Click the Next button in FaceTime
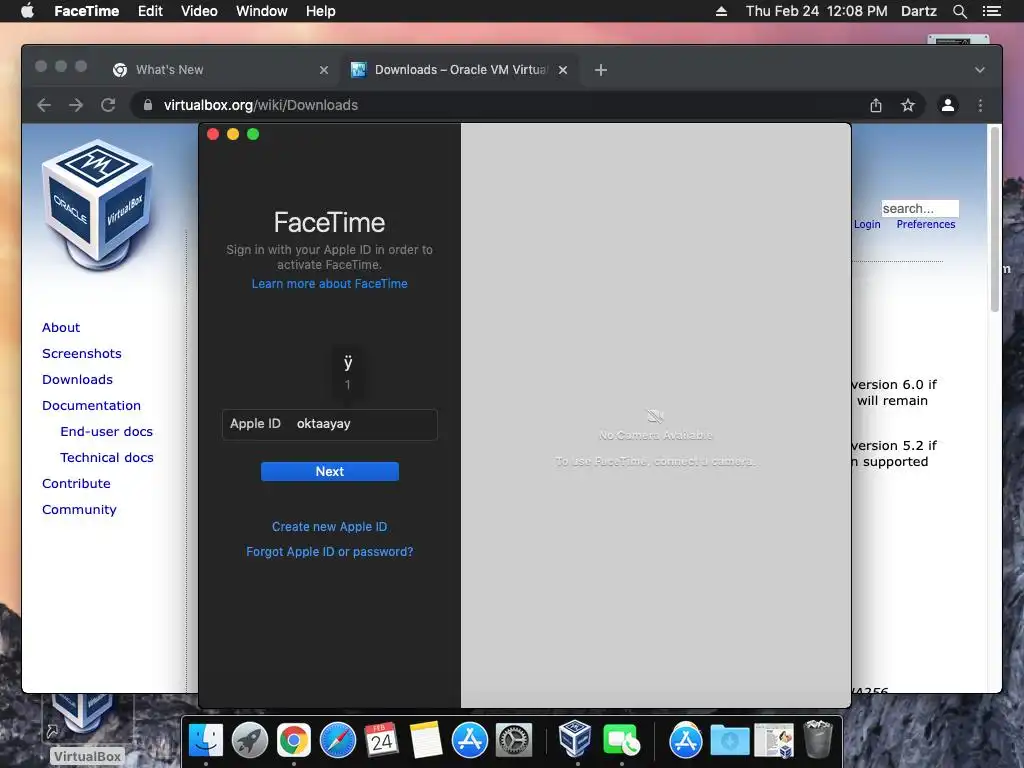Screen dimensions: 1024x768 tap(329, 472)
